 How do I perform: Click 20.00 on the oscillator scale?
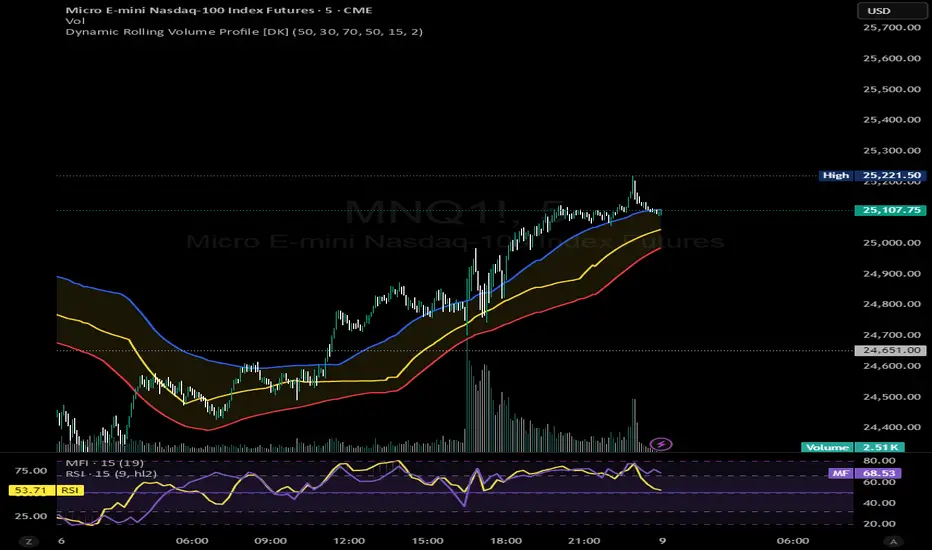click(880, 524)
